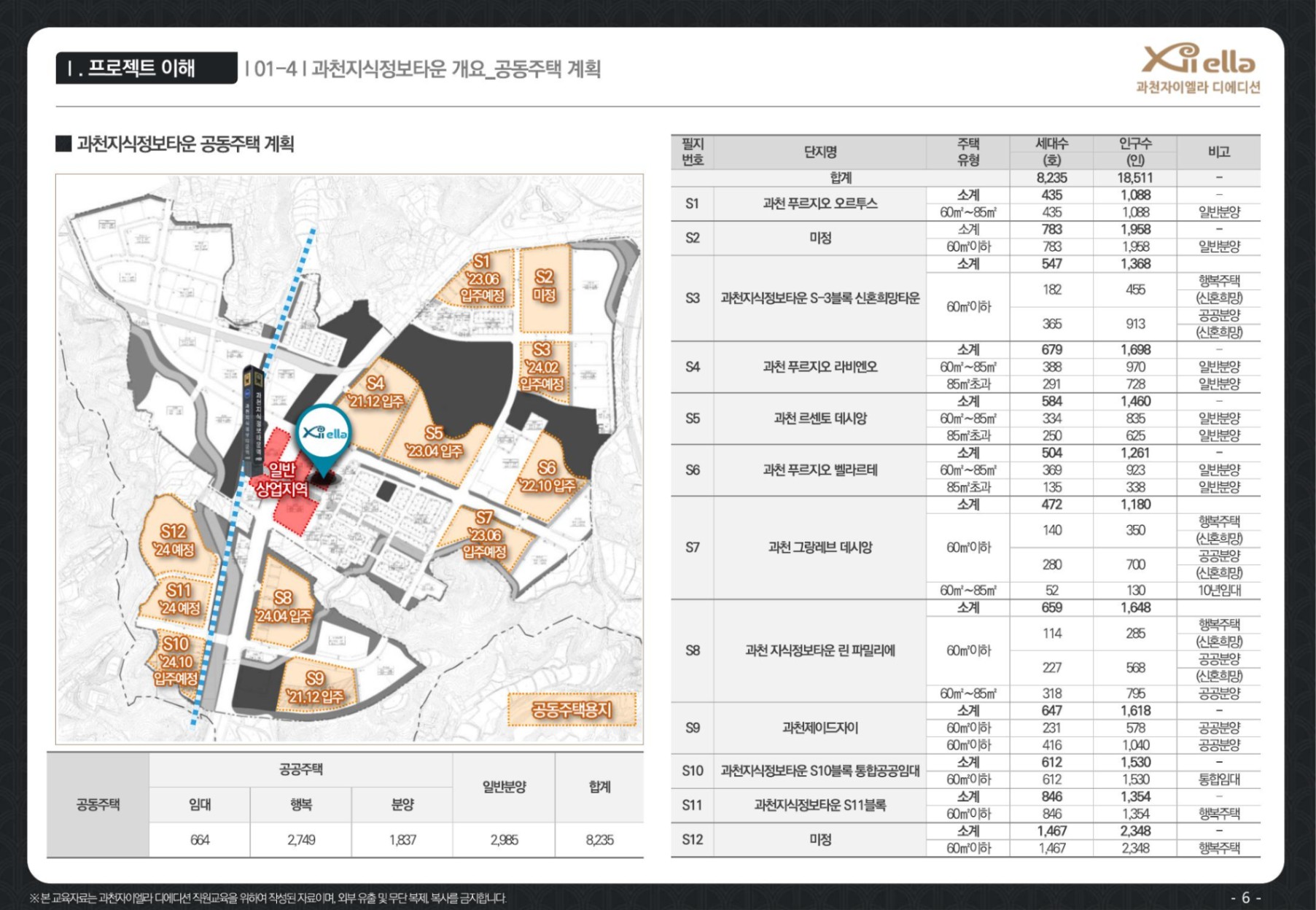1316x910 pixels.
Task: Click the total population value 18,511
Action: (1135, 178)
